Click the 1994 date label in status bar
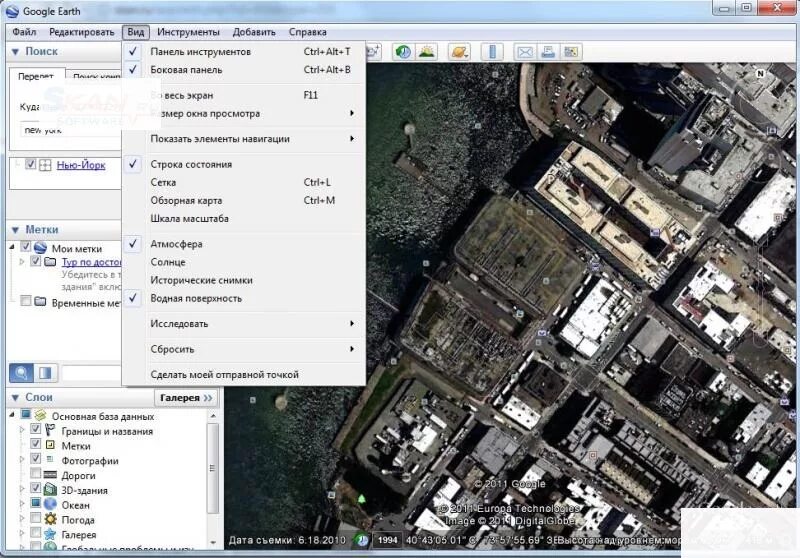800x558 pixels. point(387,540)
